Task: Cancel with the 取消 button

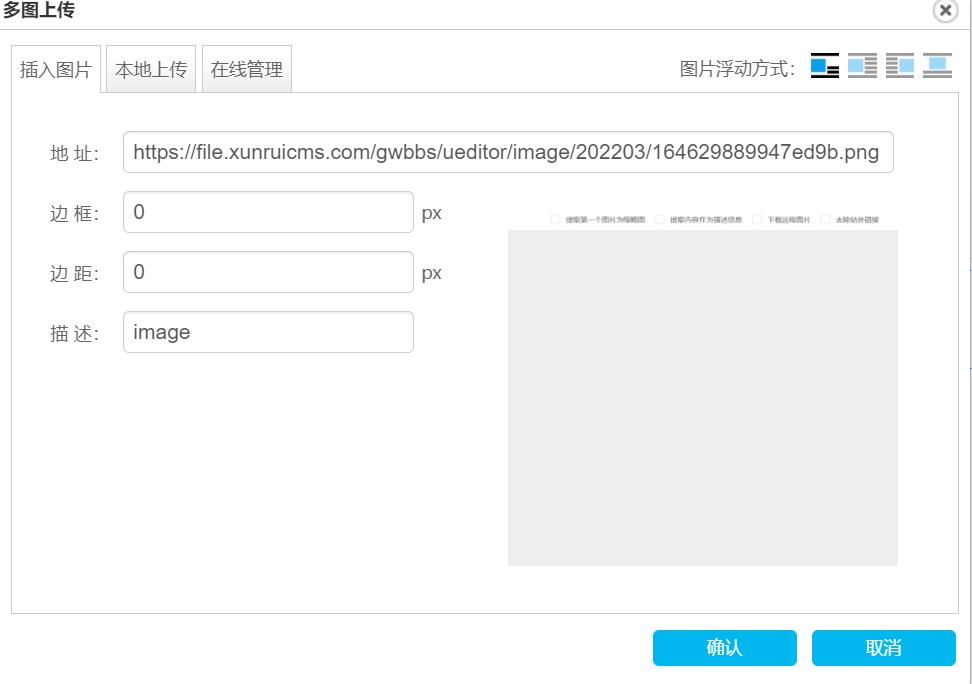Action: click(x=884, y=648)
